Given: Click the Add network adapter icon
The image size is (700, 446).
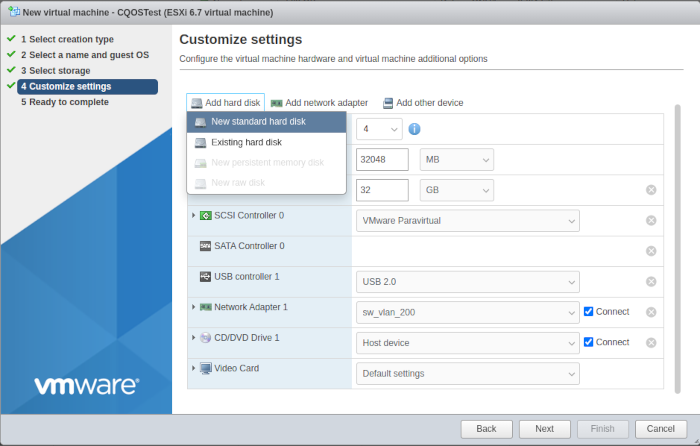Looking at the screenshot, I should point(277,103).
